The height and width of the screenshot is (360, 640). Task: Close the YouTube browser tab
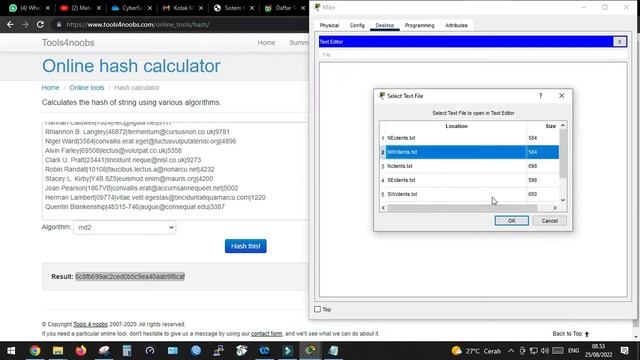coord(98,8)
